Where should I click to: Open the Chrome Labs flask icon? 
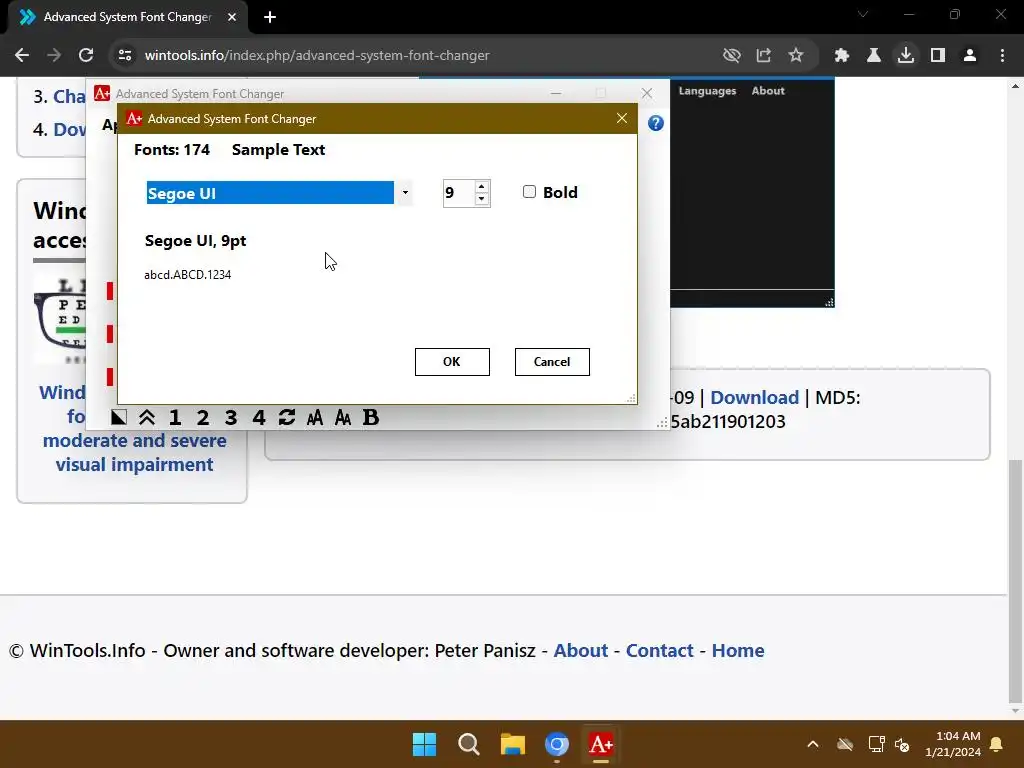point(874,55)
